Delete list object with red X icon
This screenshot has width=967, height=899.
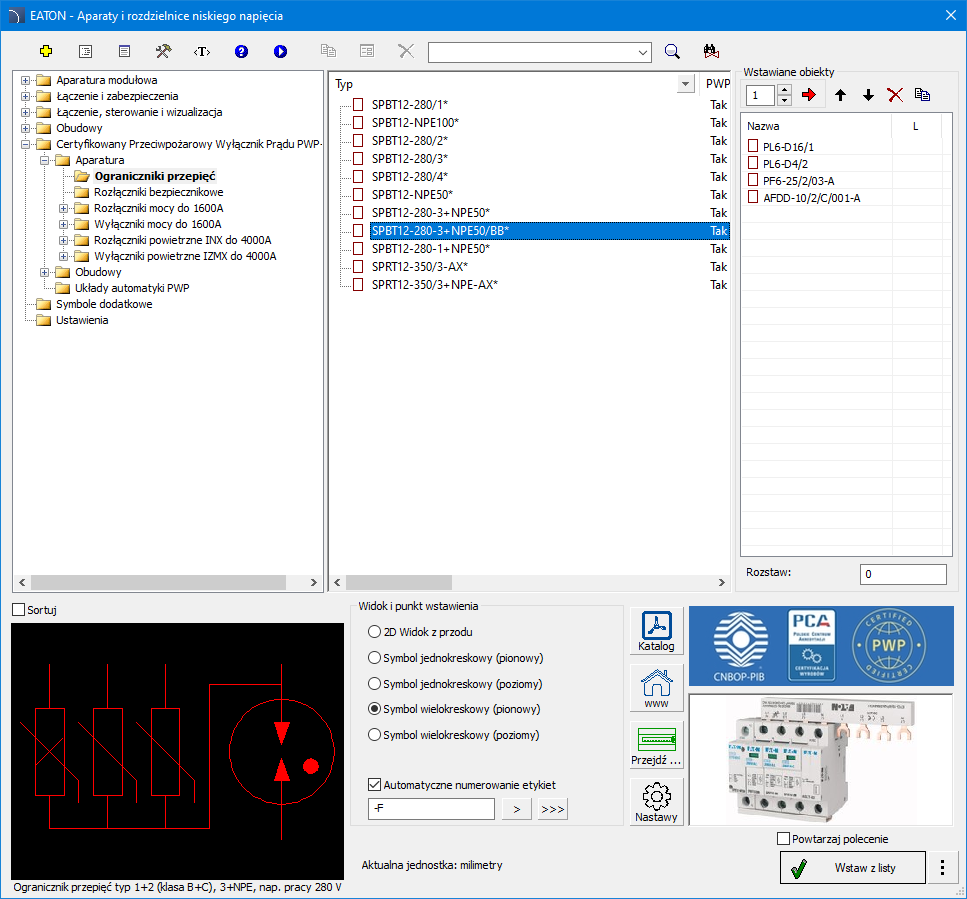(895, 95)
